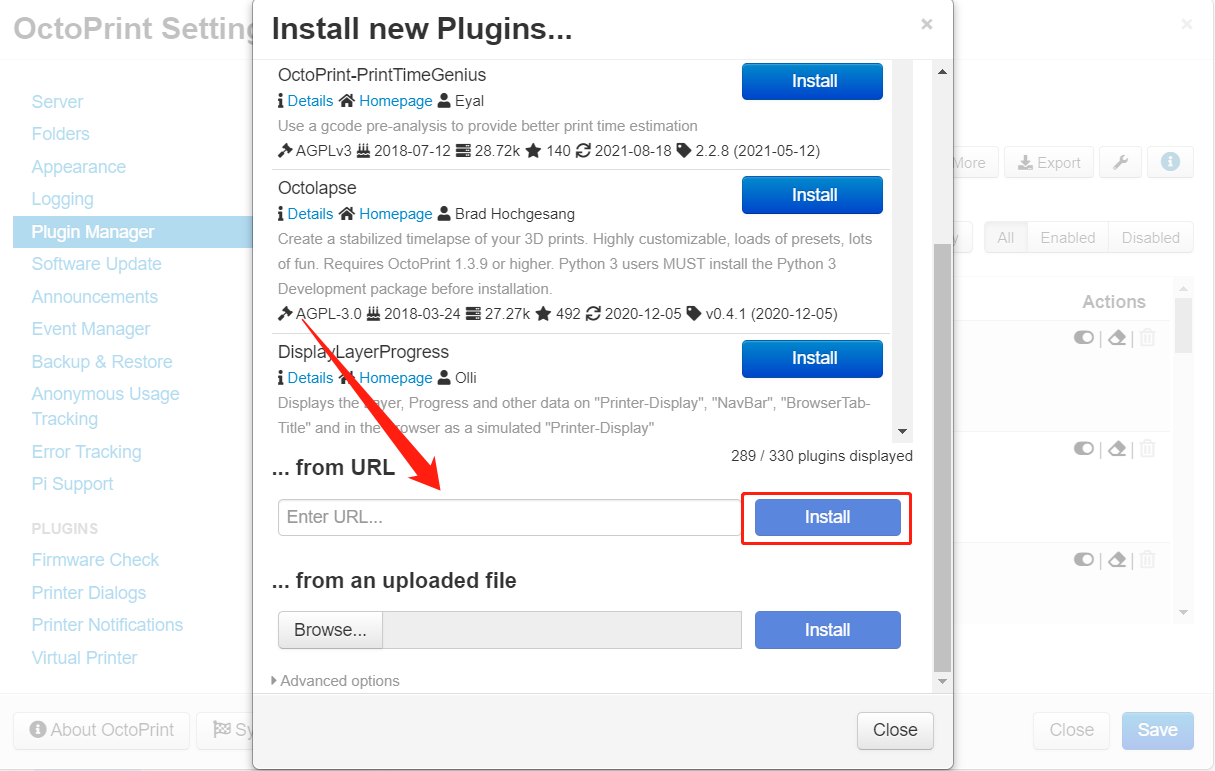This screenshot has width=1215, height=771.
Task: Install the Octolapse plugin
Action: [x=812, y=195]
